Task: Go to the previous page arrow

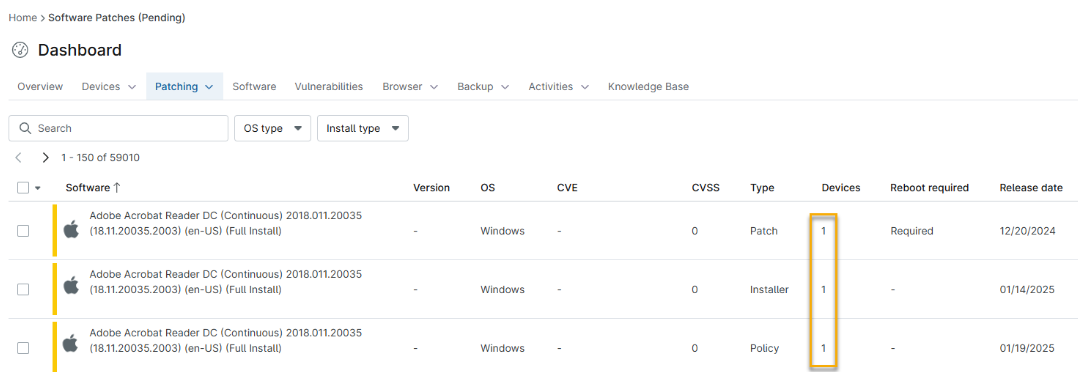Action: (19, 157)
